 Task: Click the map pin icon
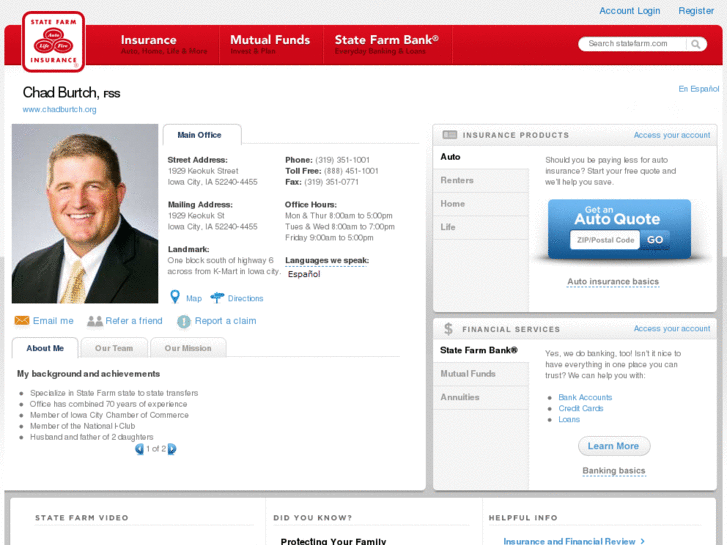click(x=175, y=297)
